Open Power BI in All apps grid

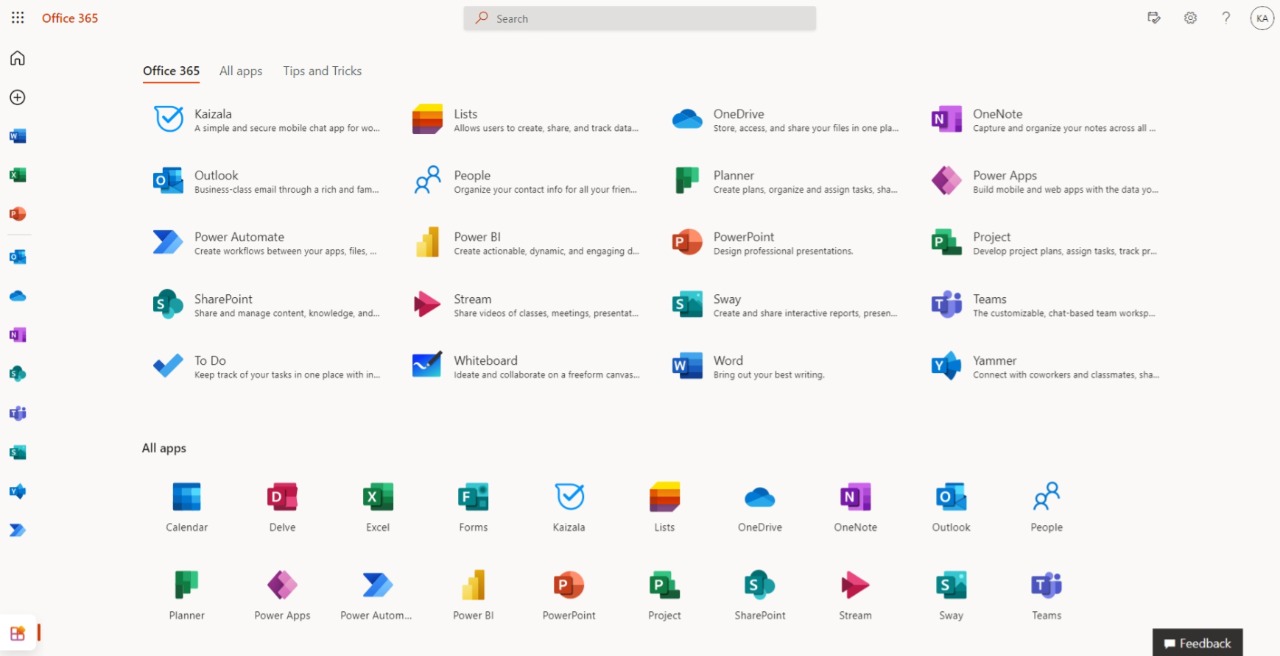tap(473, 595)
